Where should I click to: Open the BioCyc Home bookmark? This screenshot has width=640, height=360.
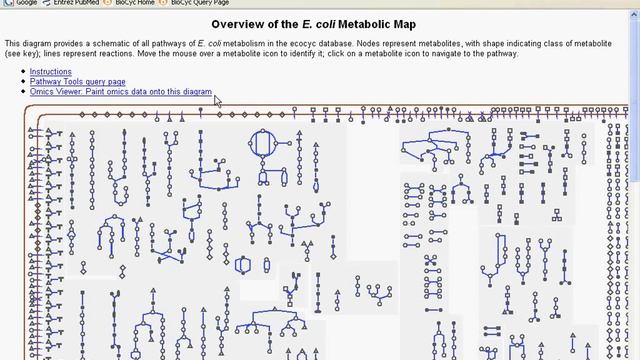tap(129, 2)
